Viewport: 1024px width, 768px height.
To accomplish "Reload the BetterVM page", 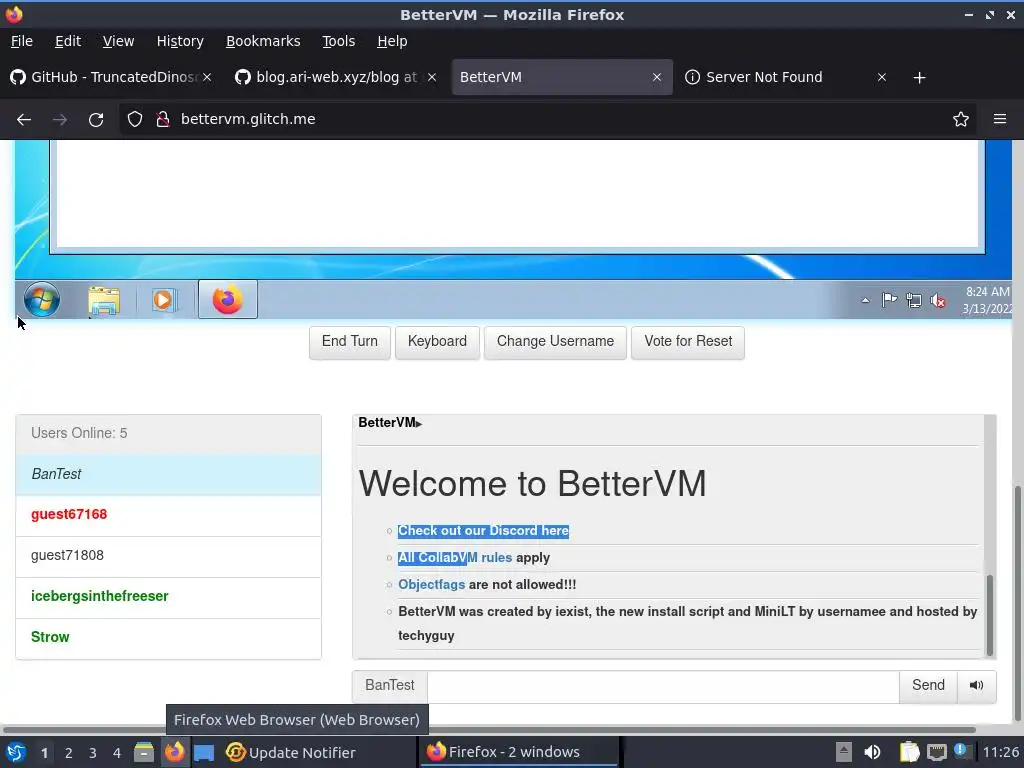I will click(96, 120).
